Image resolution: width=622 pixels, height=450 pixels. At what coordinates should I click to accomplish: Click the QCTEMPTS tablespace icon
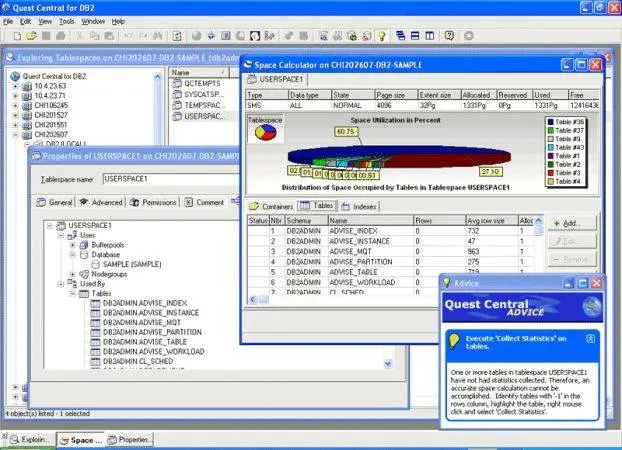(177, 84)
